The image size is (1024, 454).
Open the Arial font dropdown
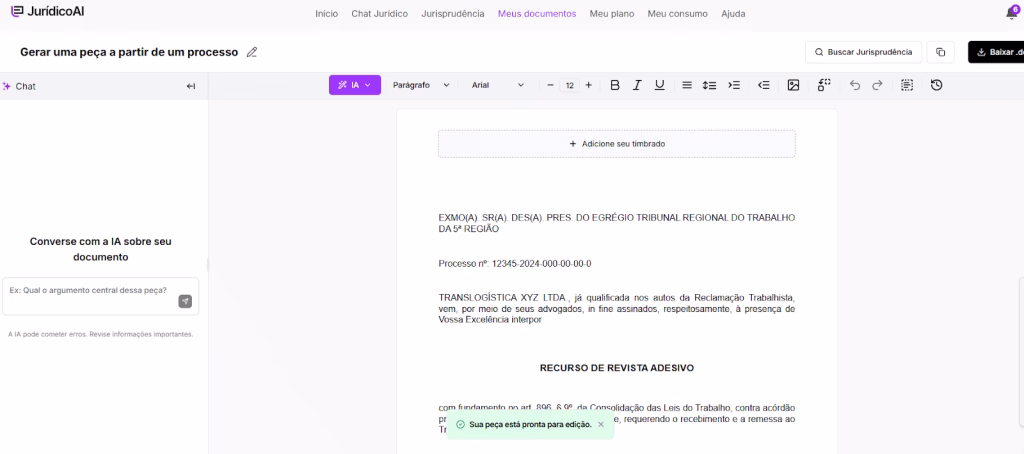498,85
